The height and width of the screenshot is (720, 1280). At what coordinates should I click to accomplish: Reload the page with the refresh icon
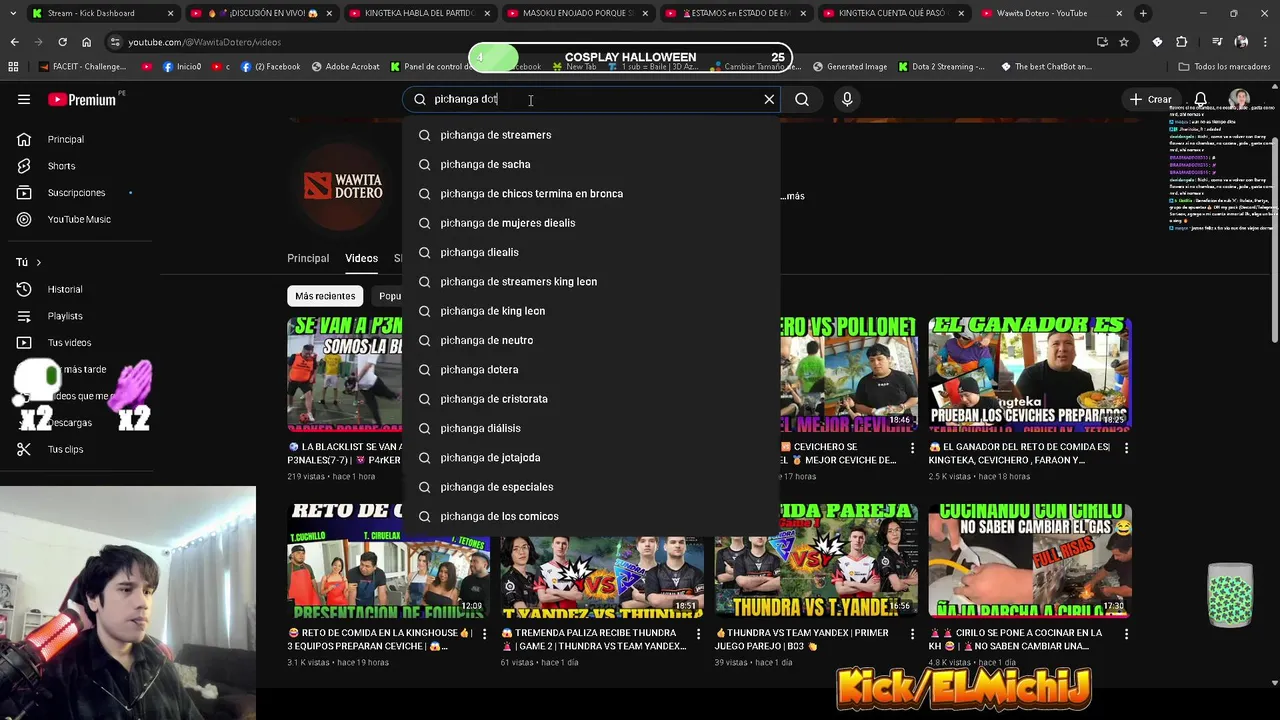[62, 42]
